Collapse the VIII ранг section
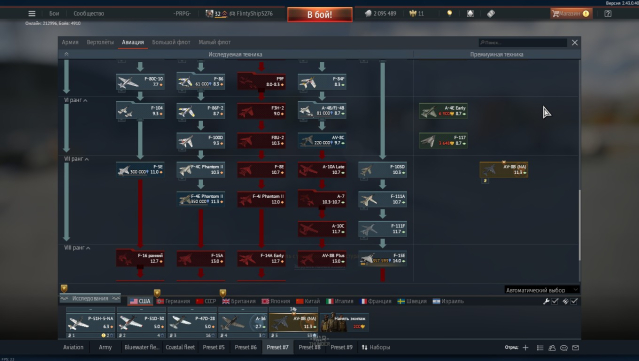The height and width of the screenshot is (361, 639). (77, 247)
